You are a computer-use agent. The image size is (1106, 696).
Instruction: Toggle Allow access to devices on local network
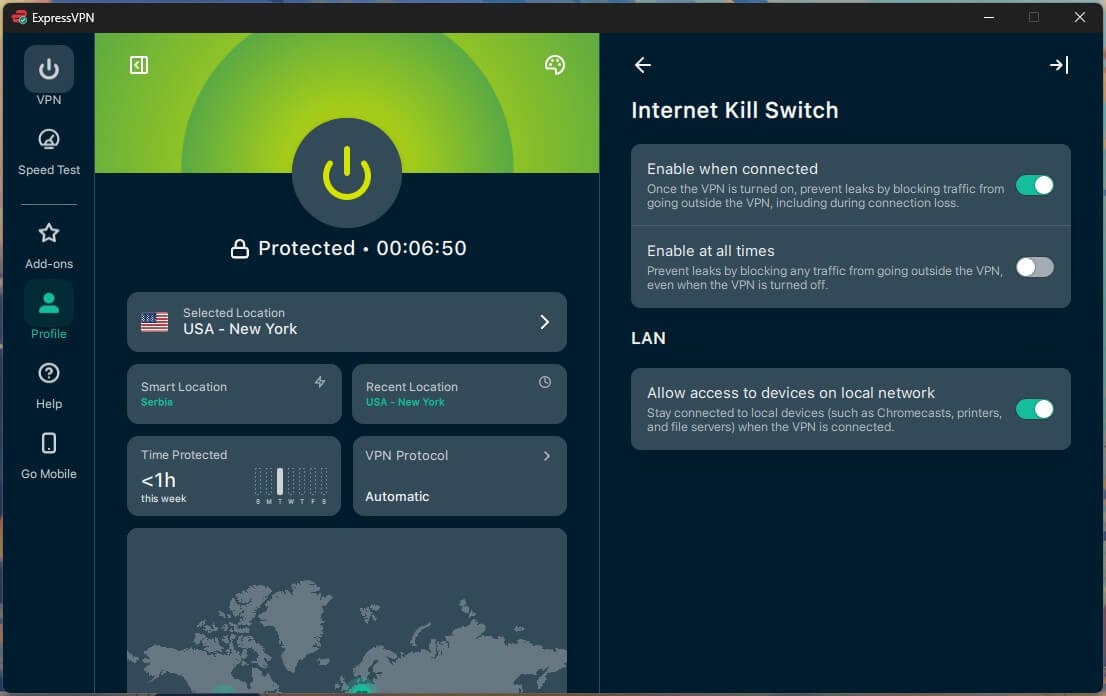coord(1034,409)
